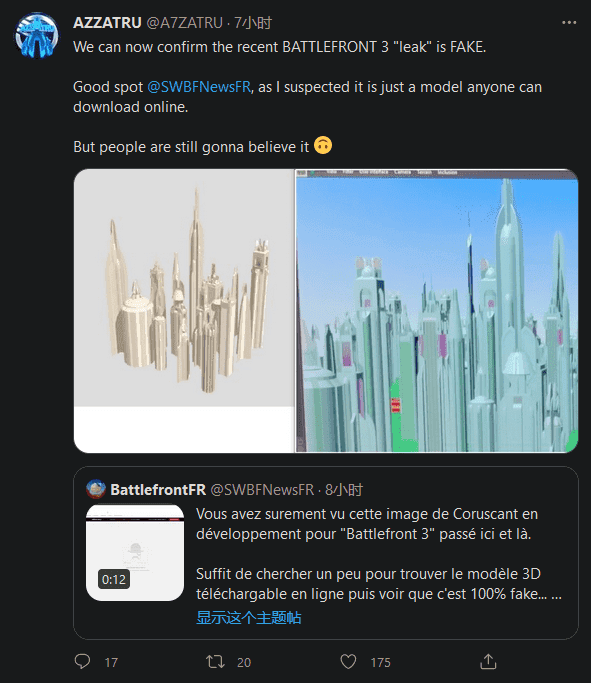This screenshot has height=683, width=591.
Task: Open the reply comment icon
Action: (x=82, y=662)
